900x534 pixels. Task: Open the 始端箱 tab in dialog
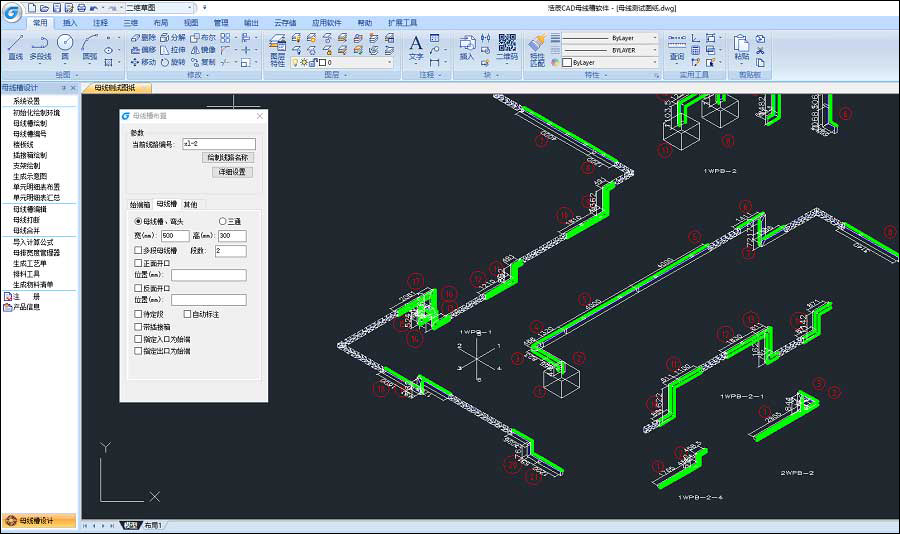(139, 204)
